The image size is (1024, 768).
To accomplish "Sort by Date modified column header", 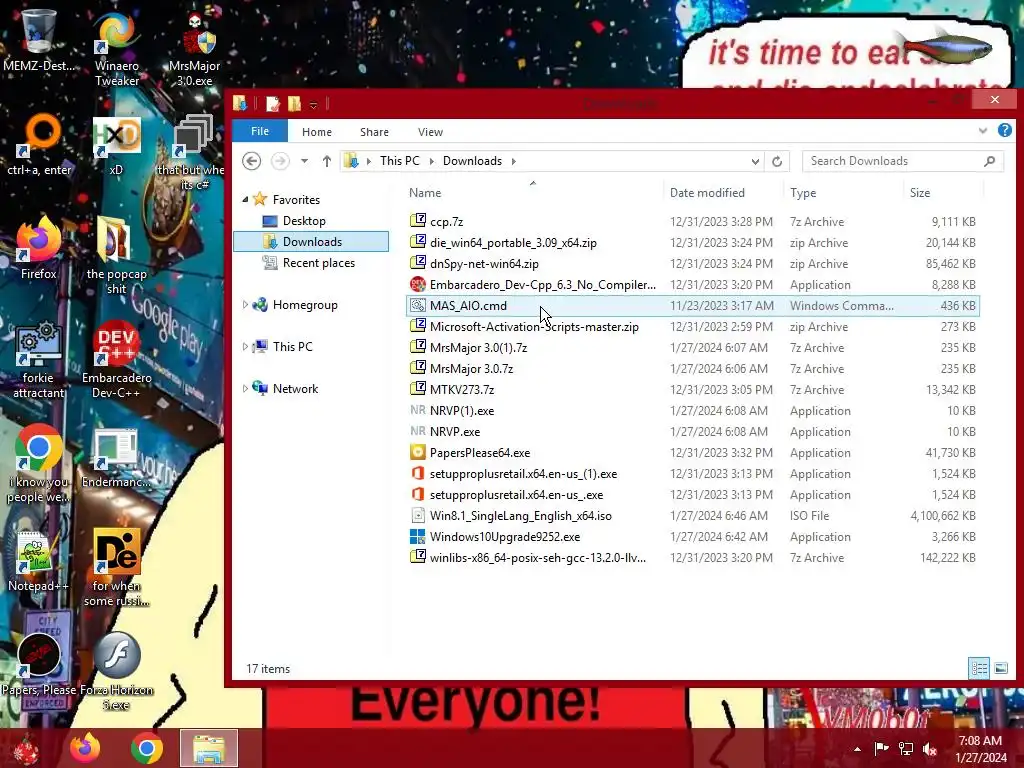I will click(724, 193).
